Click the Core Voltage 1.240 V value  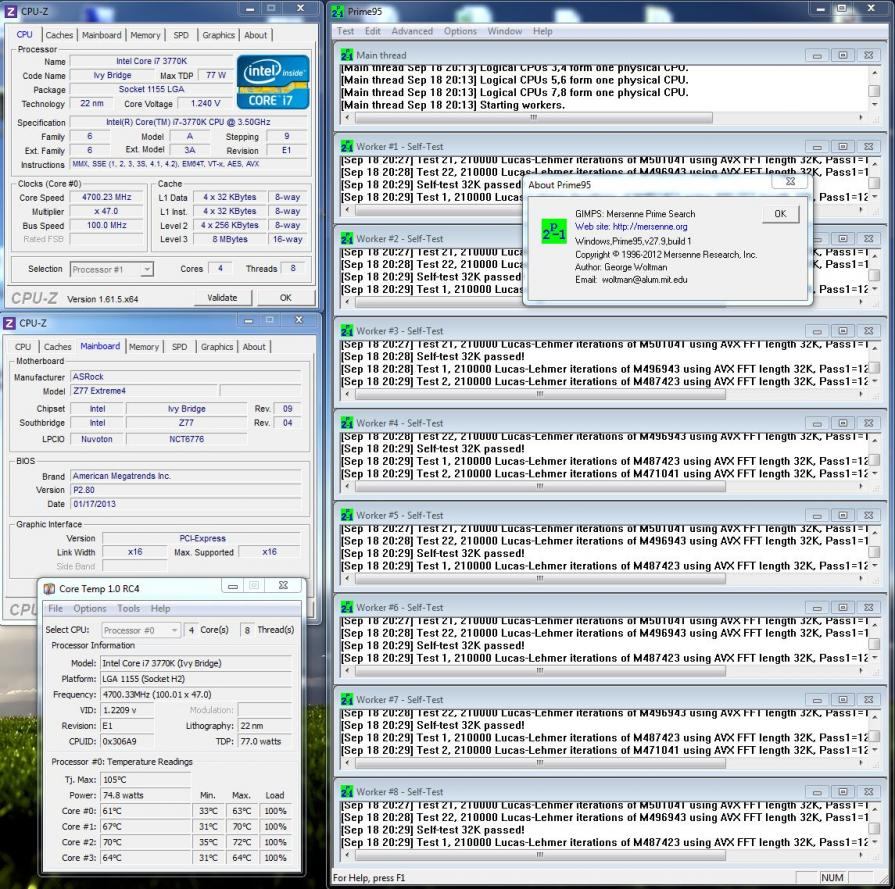coord(205,104)
